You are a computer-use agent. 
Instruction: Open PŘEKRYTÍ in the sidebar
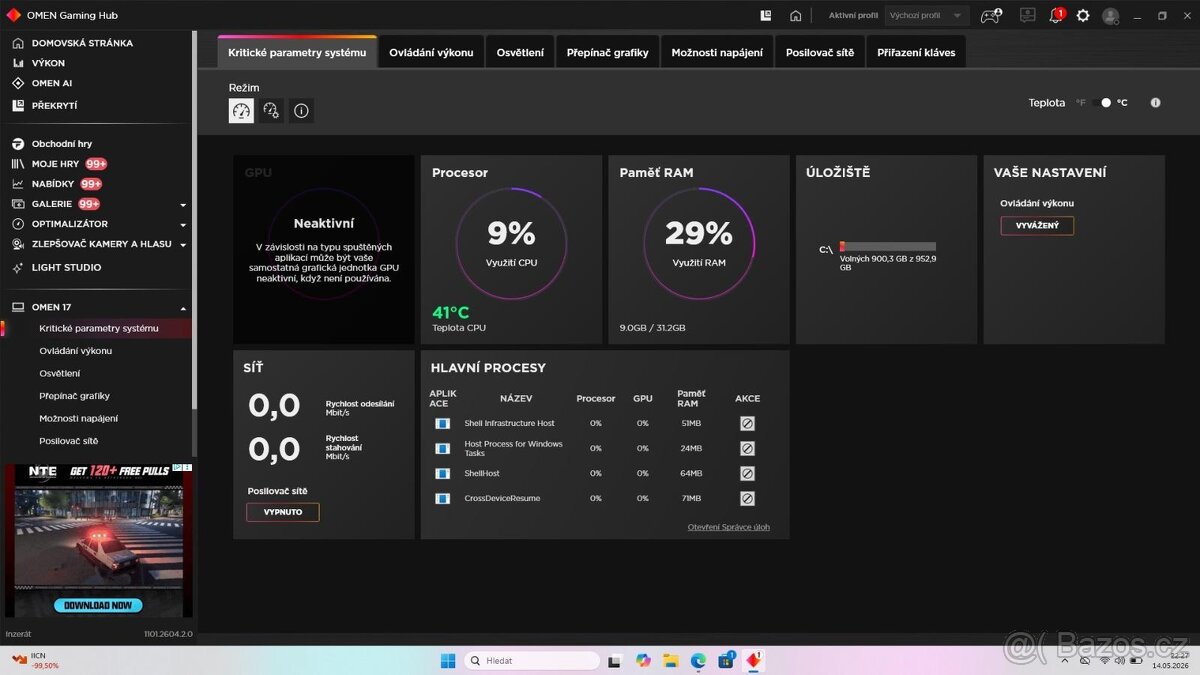click(x=54, y=105)
